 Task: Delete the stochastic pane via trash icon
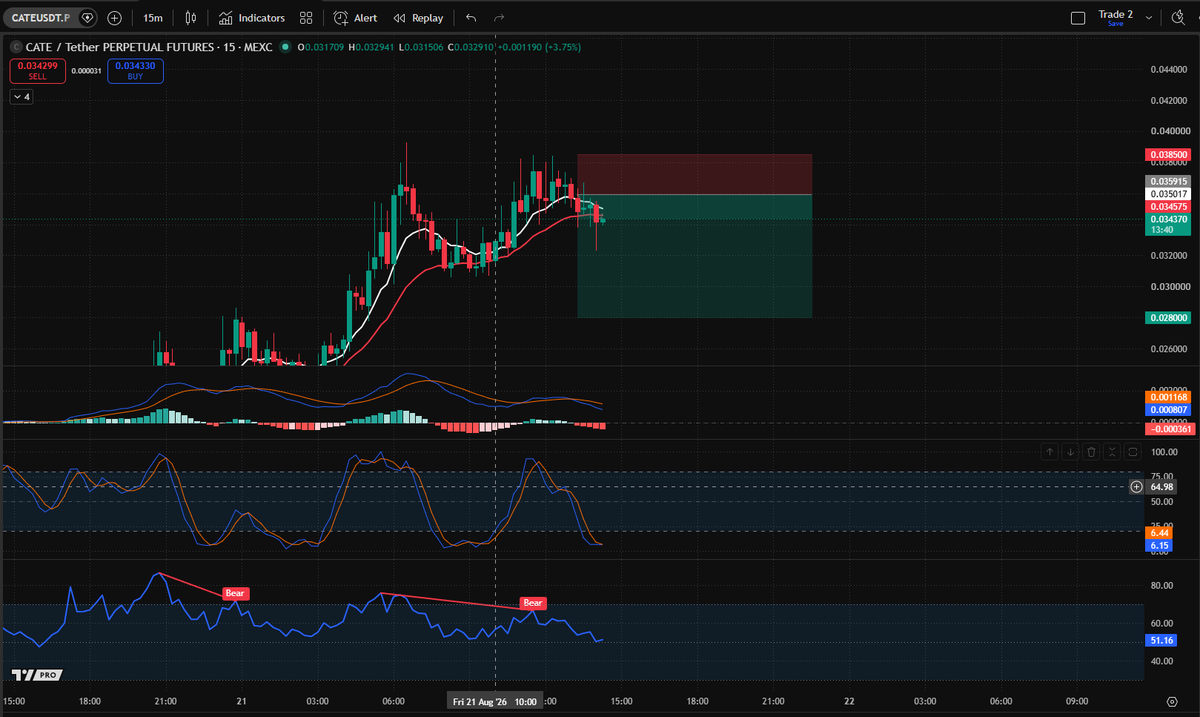tap(1091, 452)
